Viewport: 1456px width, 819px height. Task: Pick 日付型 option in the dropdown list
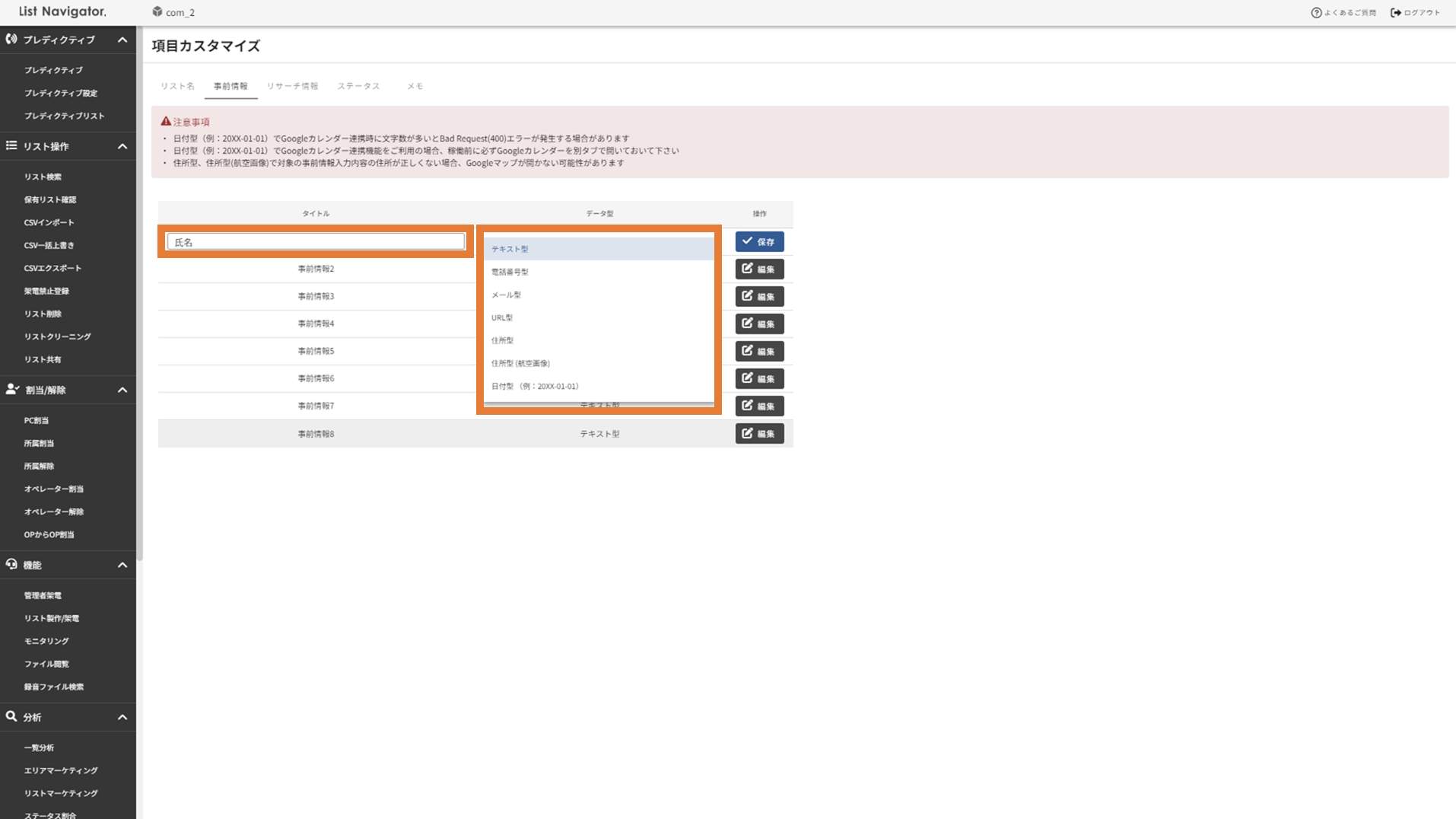[x=535, y=386]
